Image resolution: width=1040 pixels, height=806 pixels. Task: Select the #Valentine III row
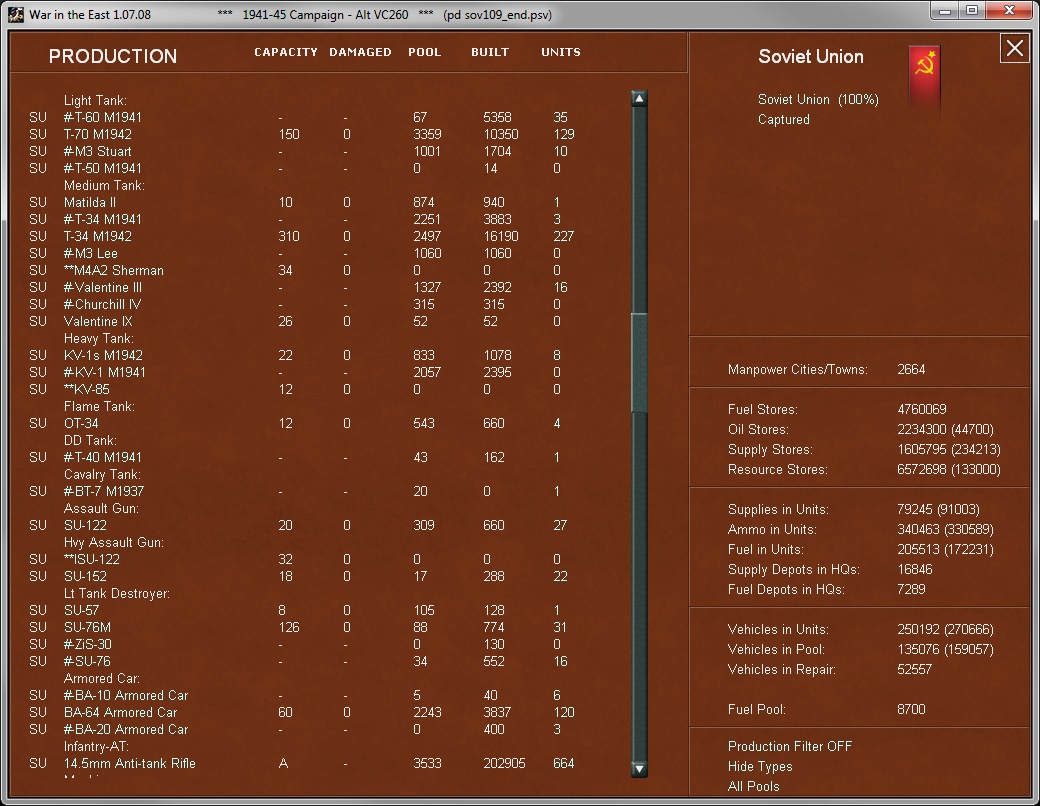pyautogui.click(x=302, y=287)
